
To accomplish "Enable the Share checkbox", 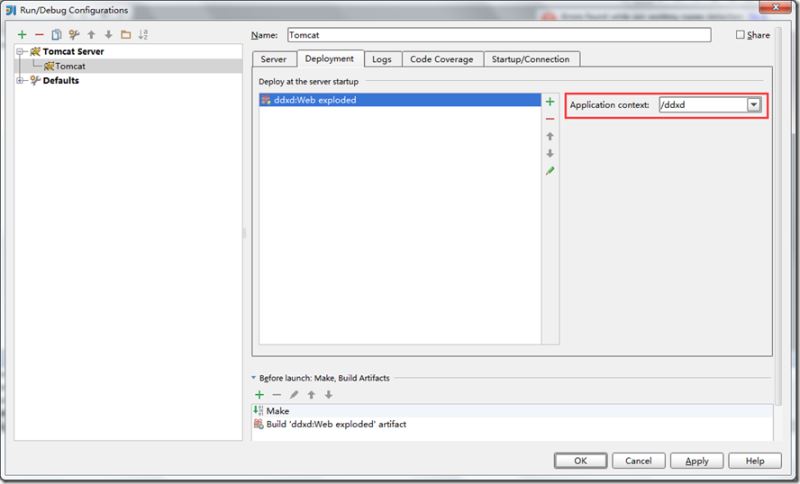I will (x=740, y=35).
